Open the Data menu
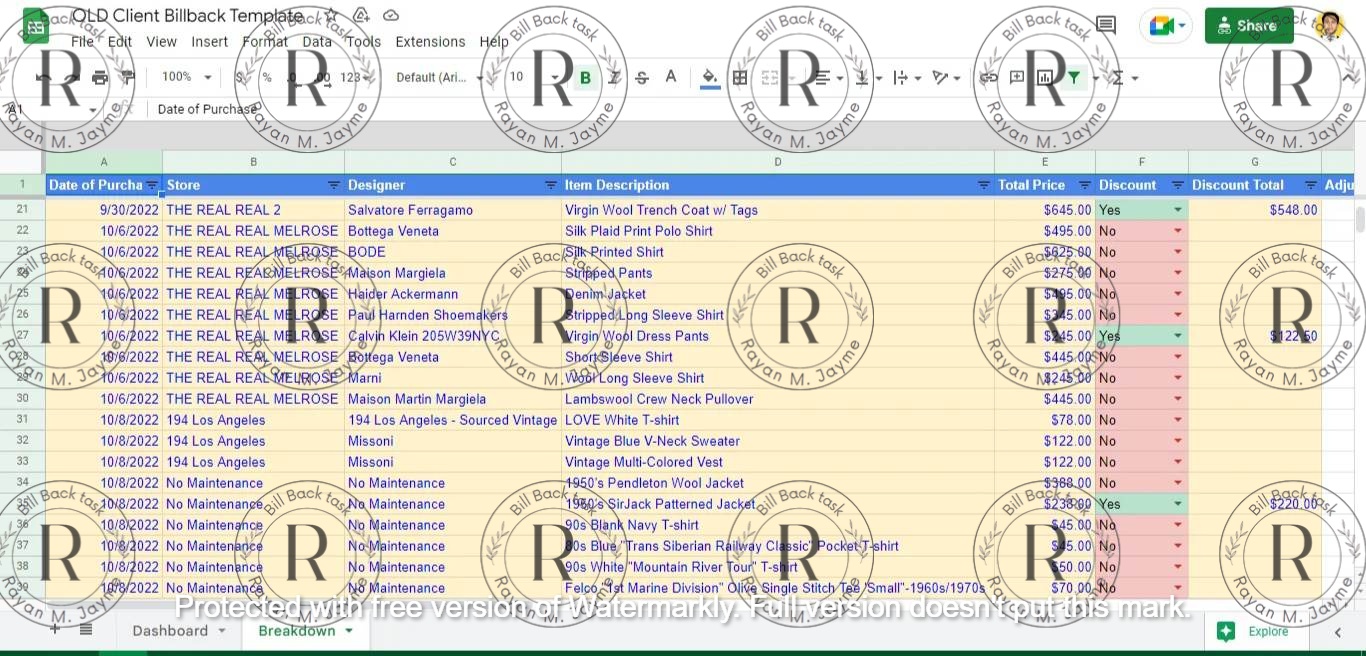 tap(317, 42)
